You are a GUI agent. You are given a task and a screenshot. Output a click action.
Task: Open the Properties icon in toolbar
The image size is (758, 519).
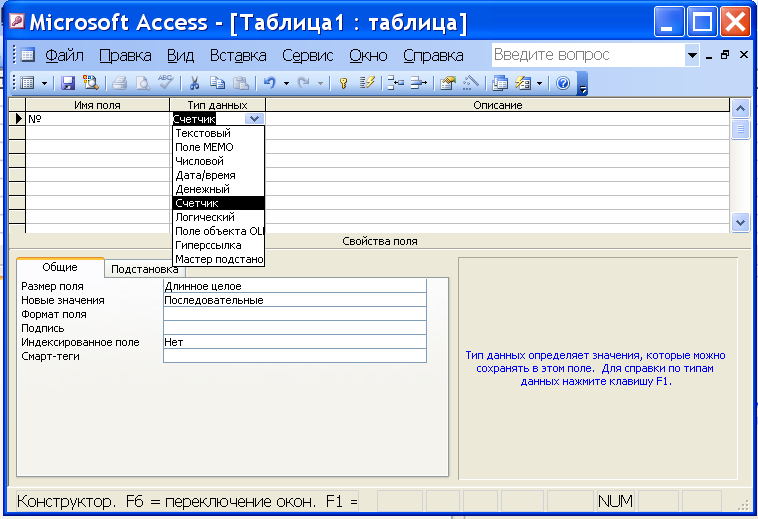click(448, 83)
